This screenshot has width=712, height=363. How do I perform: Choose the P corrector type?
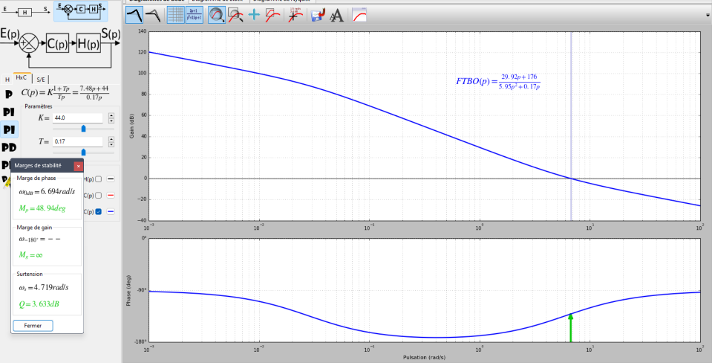8,94
